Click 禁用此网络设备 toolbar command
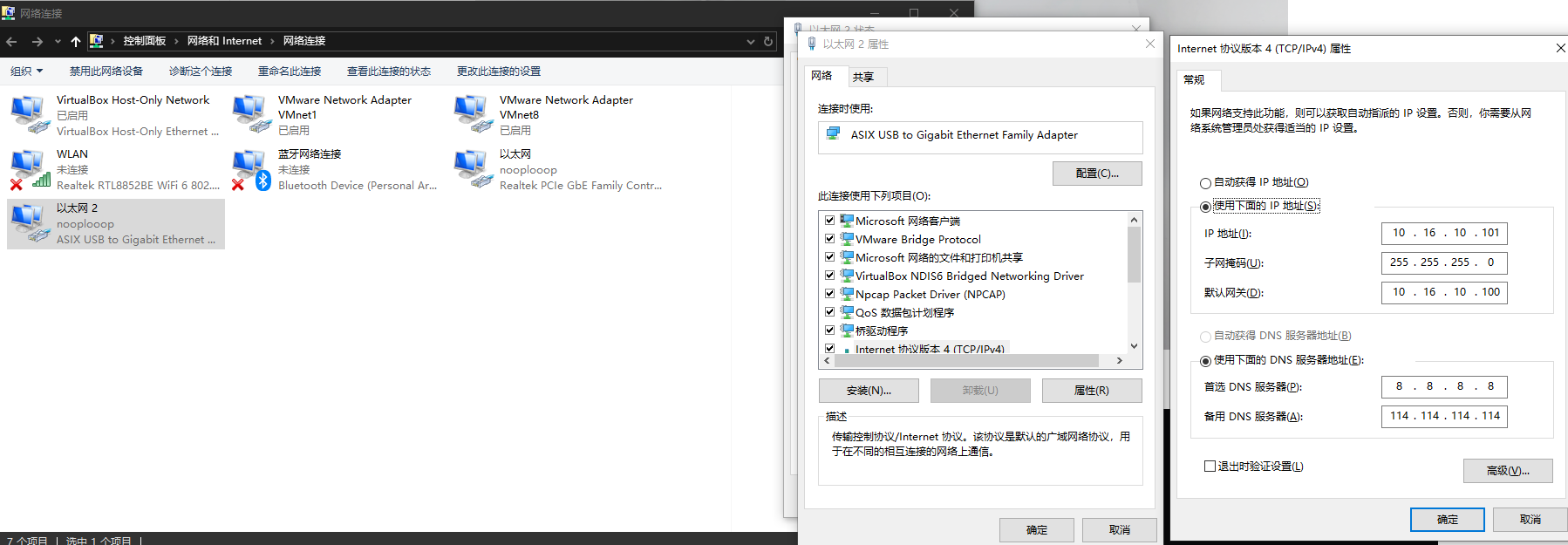Viewport: 1568px width, 545px height. (x=106, y=72)
